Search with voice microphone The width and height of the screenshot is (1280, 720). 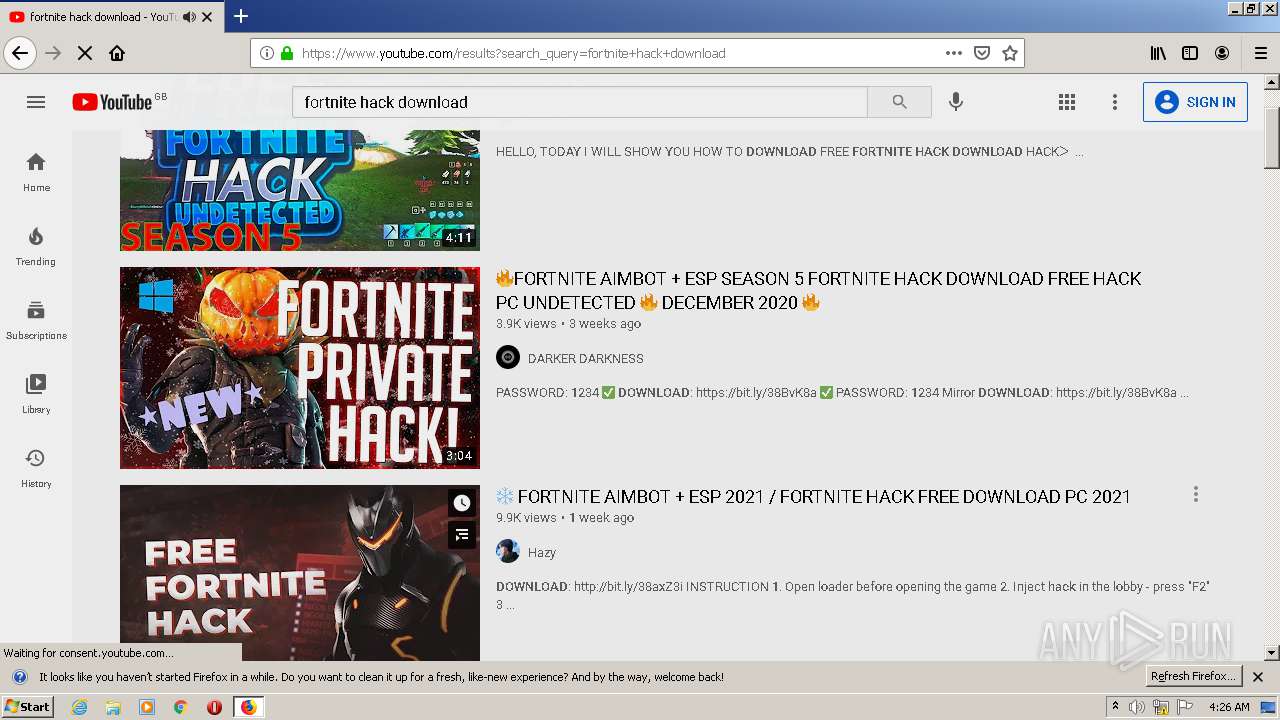coord(956,102)
